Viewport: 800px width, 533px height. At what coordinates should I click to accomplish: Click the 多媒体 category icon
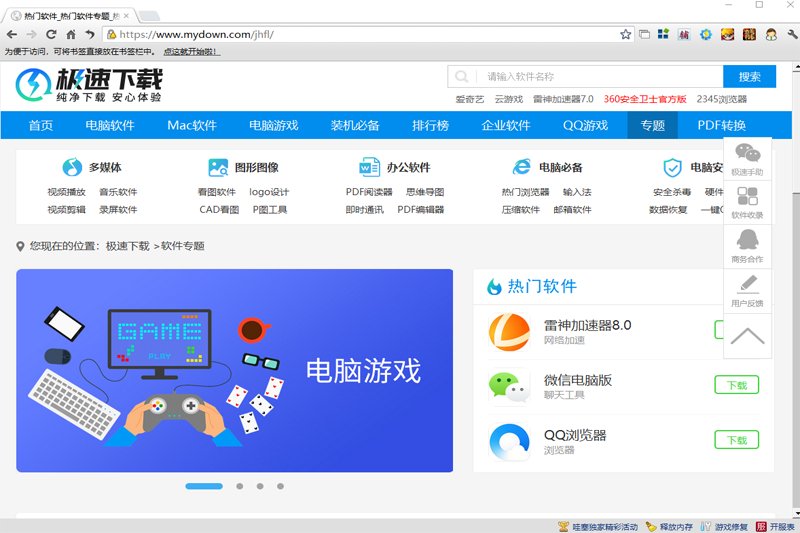click(x=72, y=167)
